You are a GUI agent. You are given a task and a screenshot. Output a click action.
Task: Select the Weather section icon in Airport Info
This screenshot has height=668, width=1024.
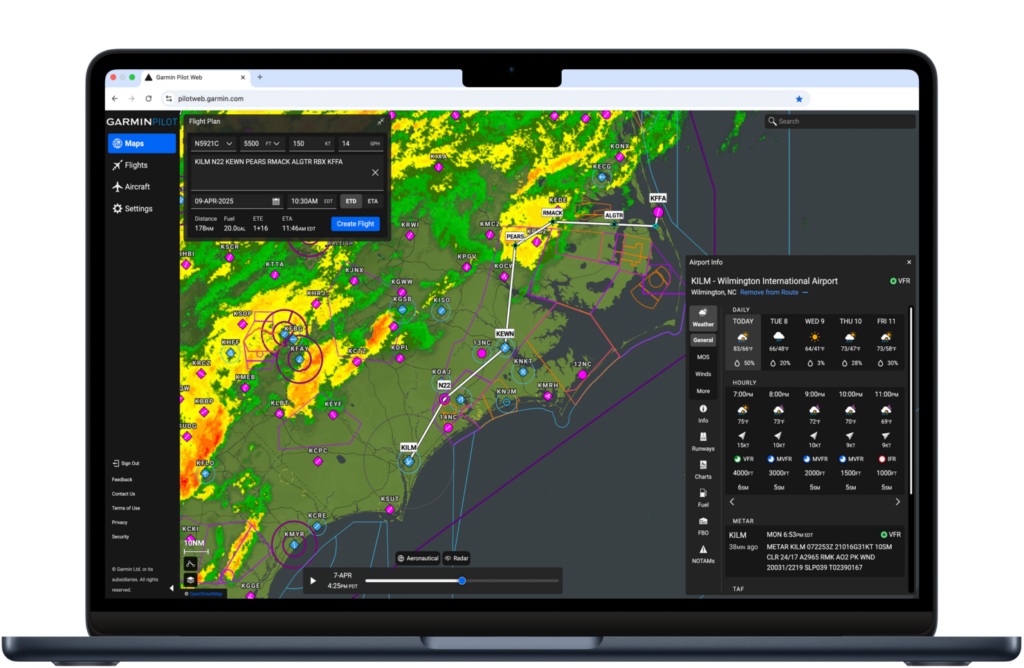pos(703,317)
